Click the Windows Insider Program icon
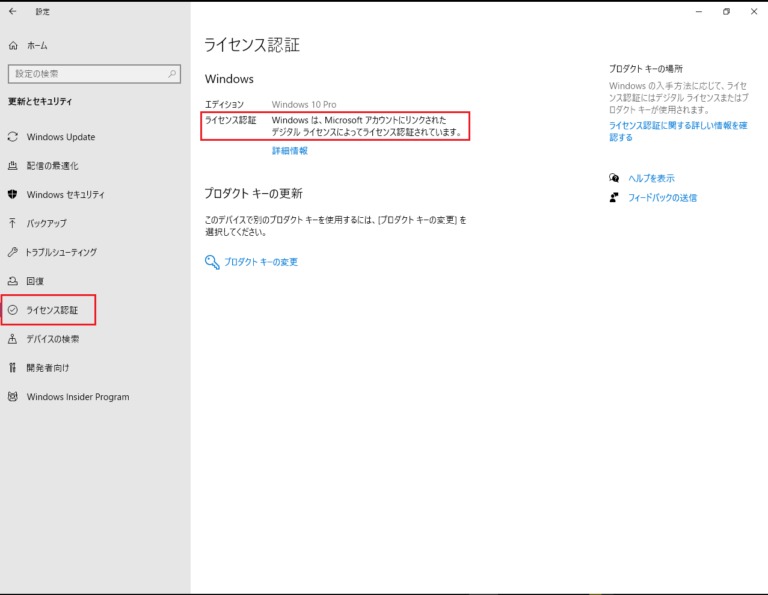Screen dimensions: 768x595 (x=13, y=397)
